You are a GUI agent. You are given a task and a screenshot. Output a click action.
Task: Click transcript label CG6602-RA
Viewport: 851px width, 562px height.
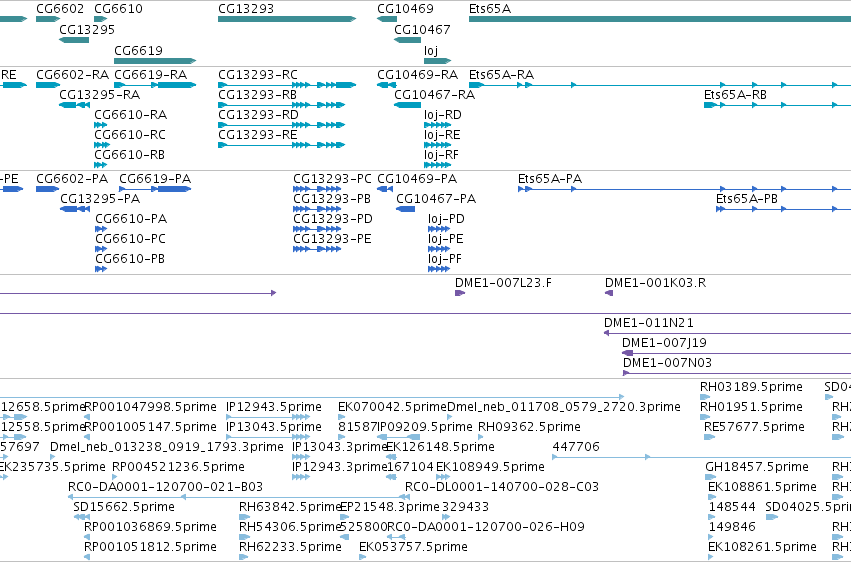72,75
